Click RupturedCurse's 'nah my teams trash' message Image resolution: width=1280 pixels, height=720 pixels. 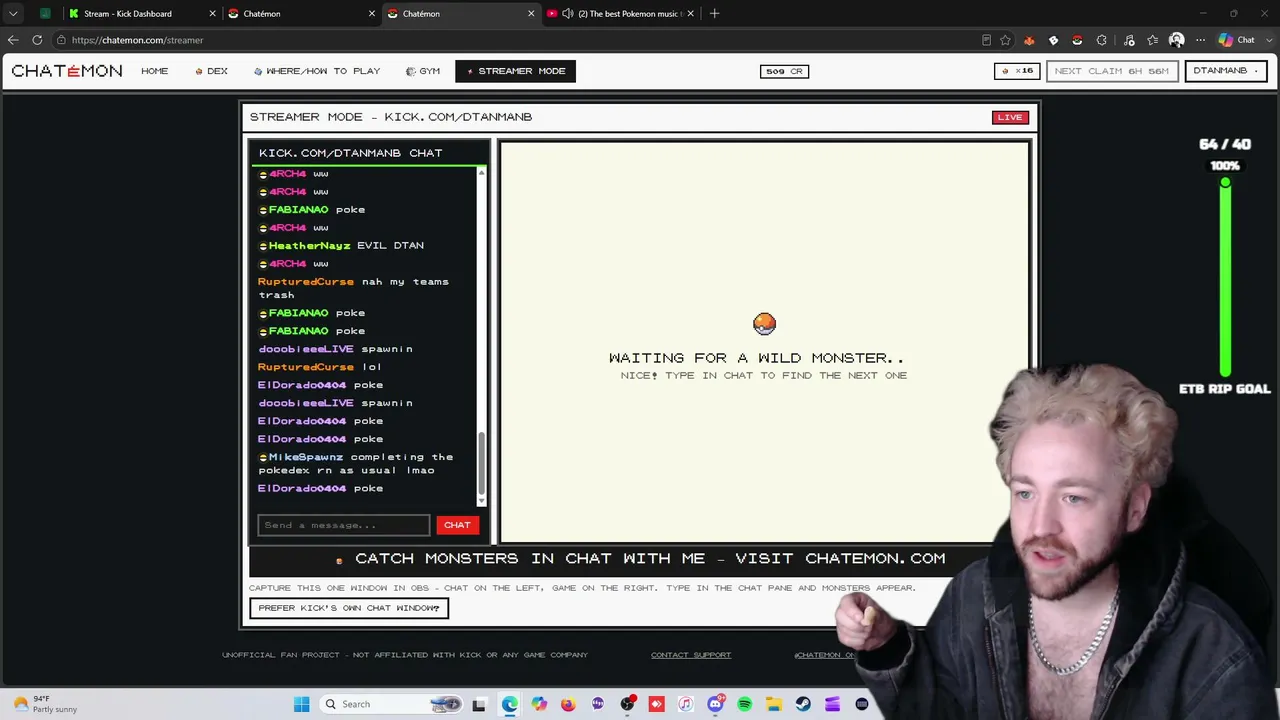353,288
